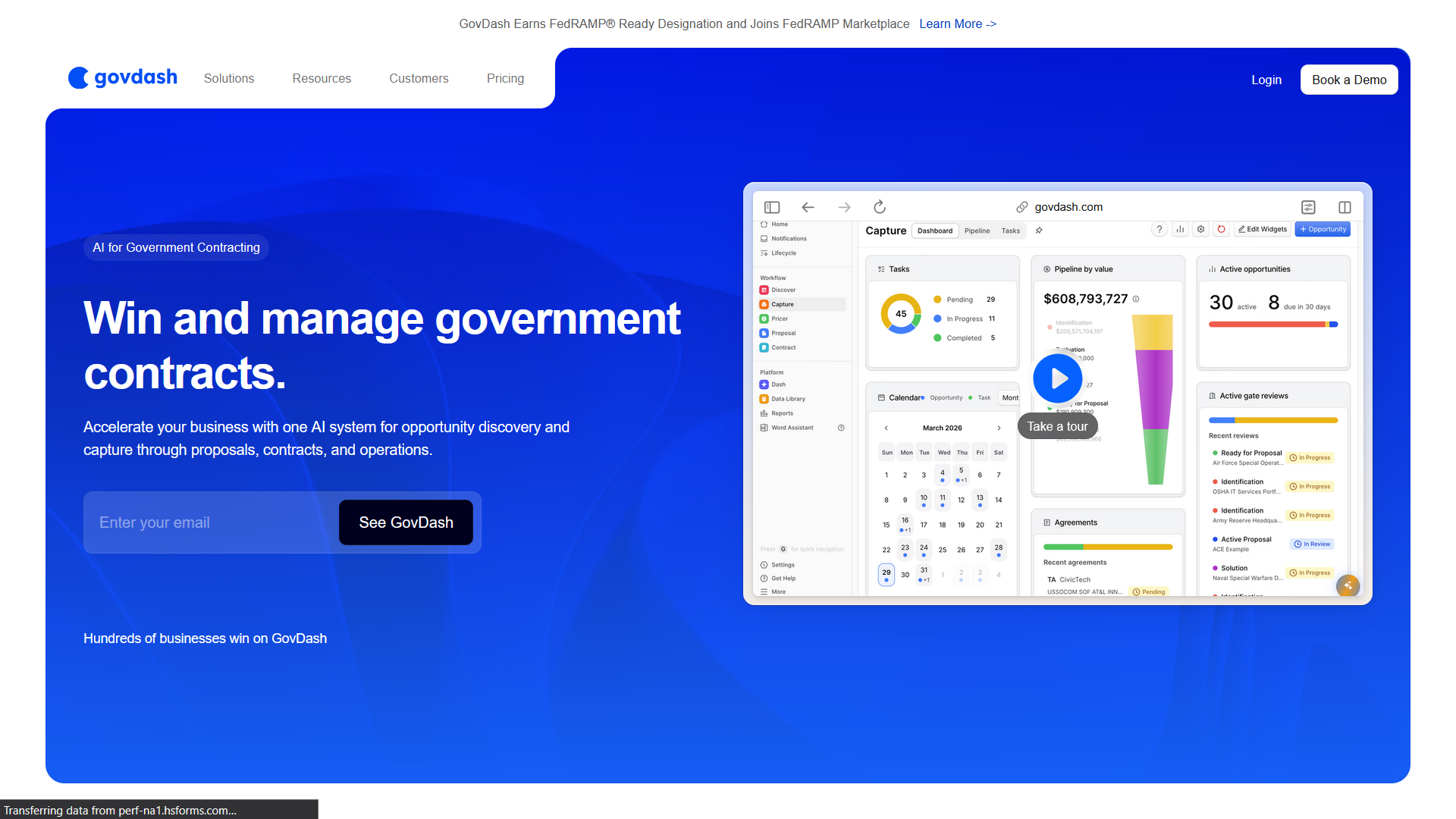The height and width of the screenshot is (819, 1456).
Task: Click the Enter your email field
Action: point(212,522)
